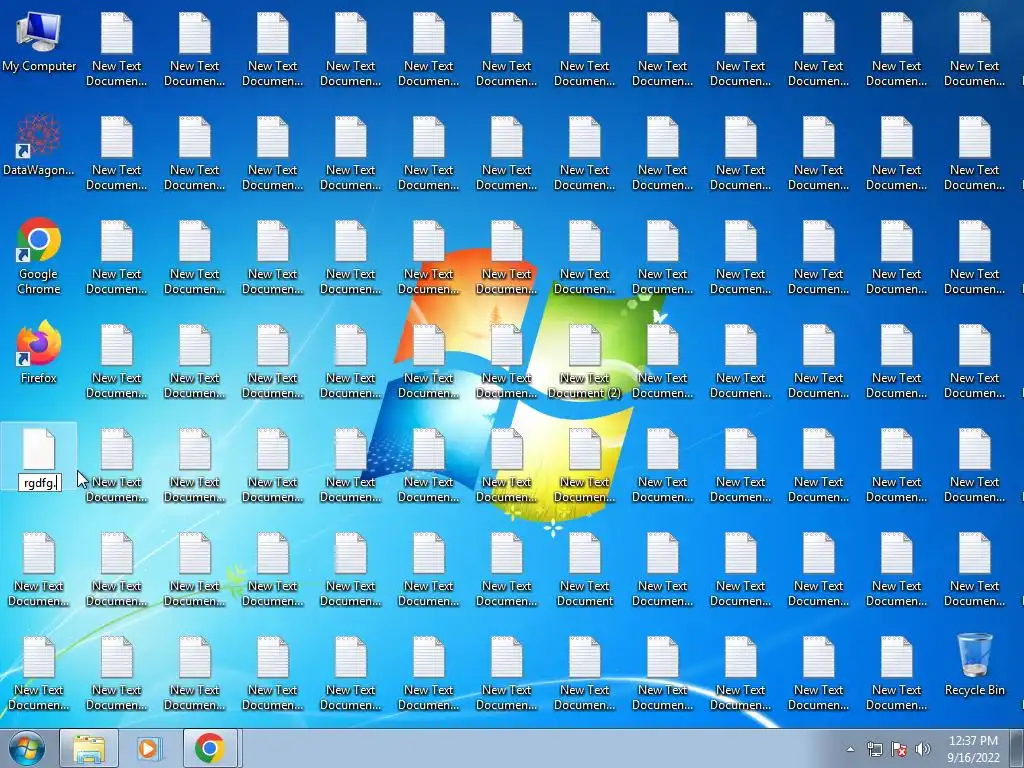The width and height of the screenshot is (1024, 768).
Task: Select text document immediately right of Firefox
Action: pyautogui.click(x=116, y=362)
